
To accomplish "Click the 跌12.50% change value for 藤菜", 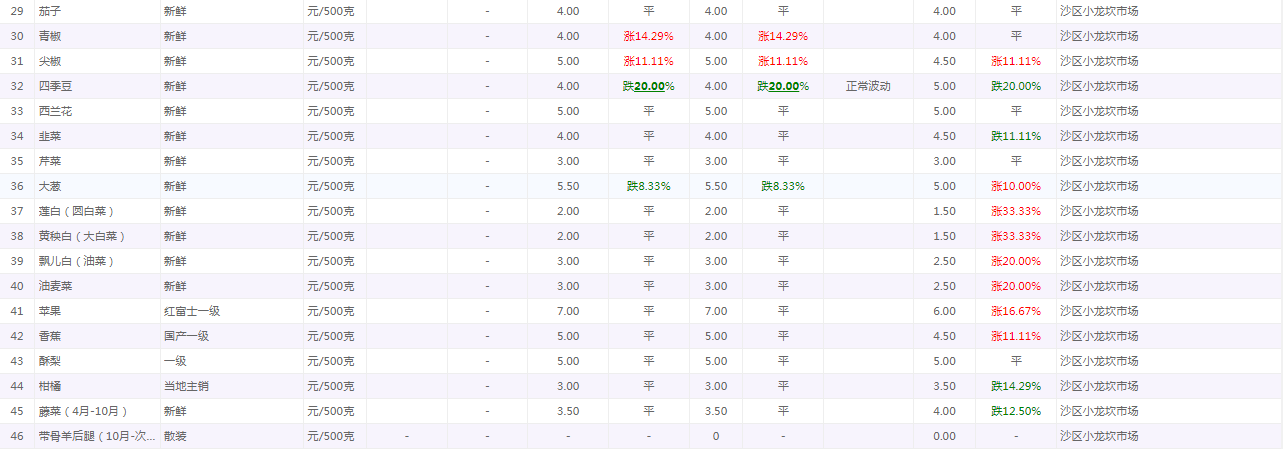I will click(x=1016, y=411).
